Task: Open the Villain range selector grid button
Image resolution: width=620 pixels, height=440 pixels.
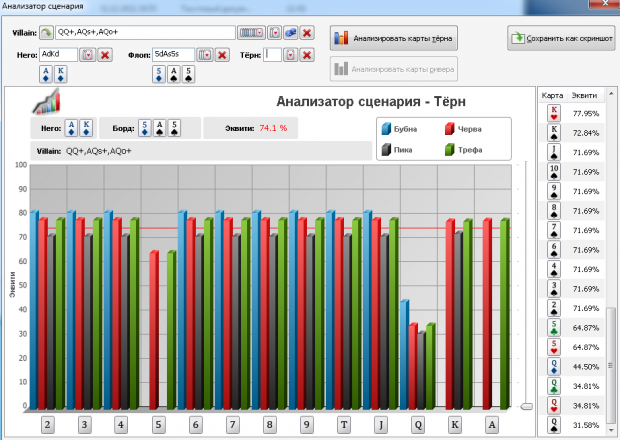Action: click(x=251, y=32)
